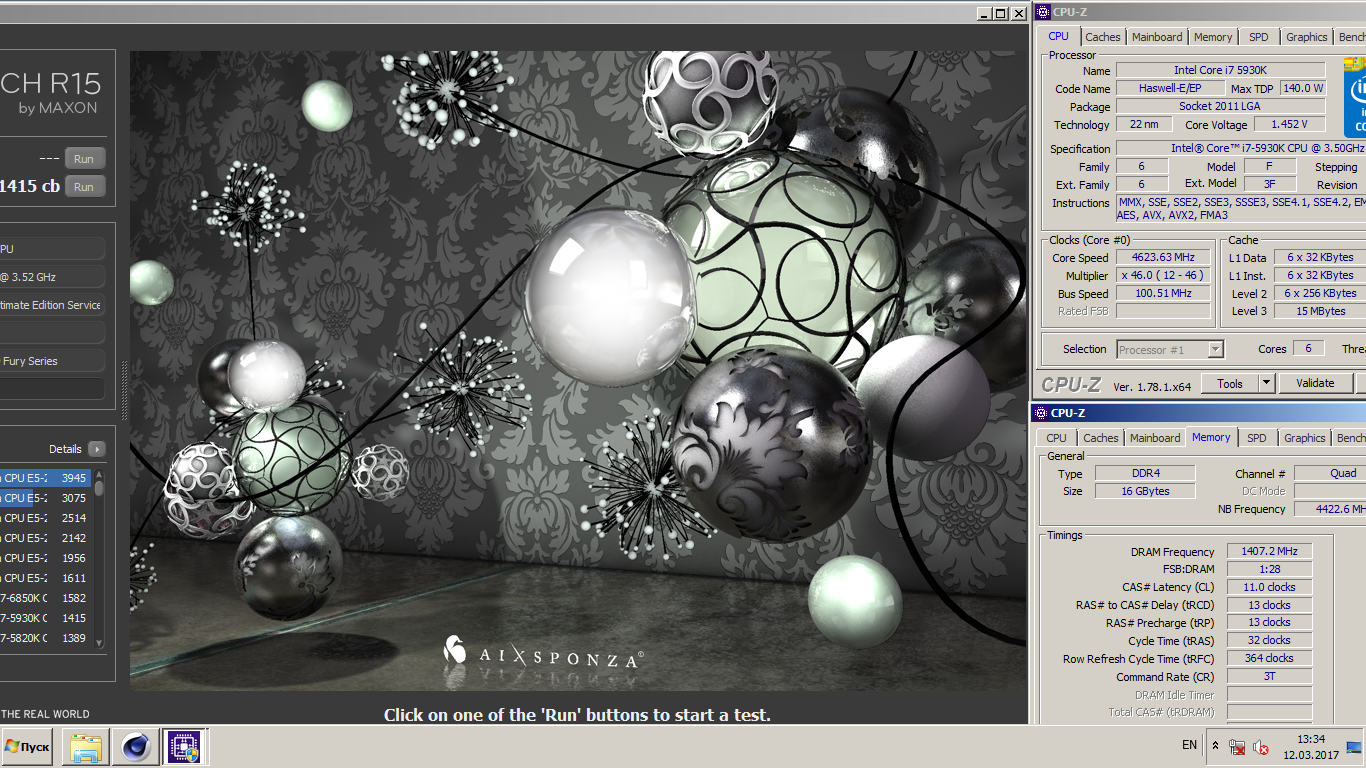Select ranking row with score 1956

(46, 558)
